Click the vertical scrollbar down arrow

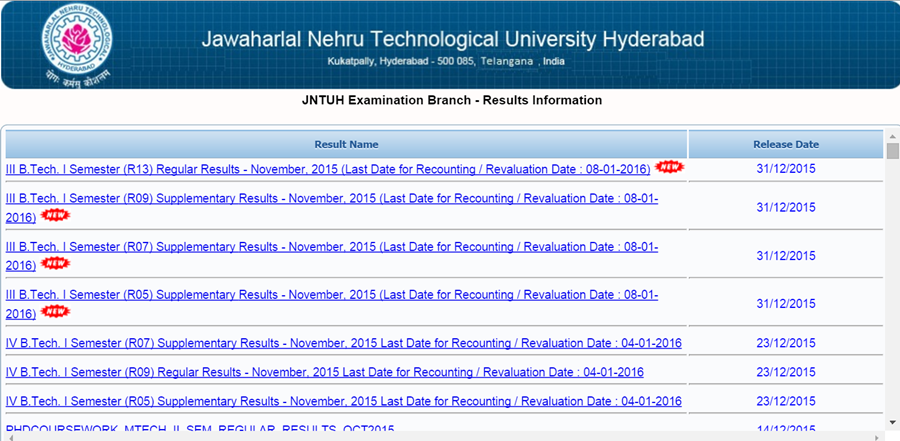[x=893, y=423]
